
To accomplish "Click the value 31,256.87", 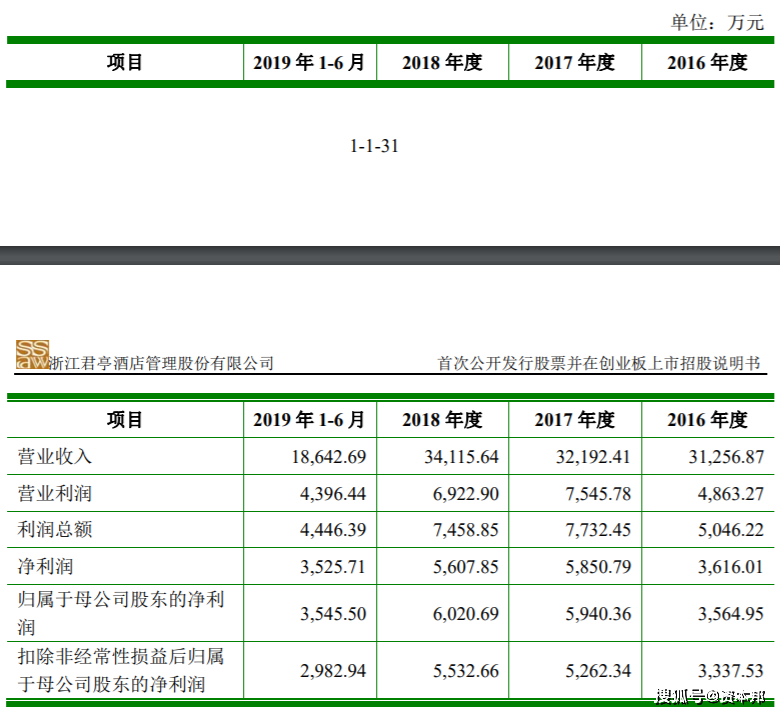I will click(726, 457).
